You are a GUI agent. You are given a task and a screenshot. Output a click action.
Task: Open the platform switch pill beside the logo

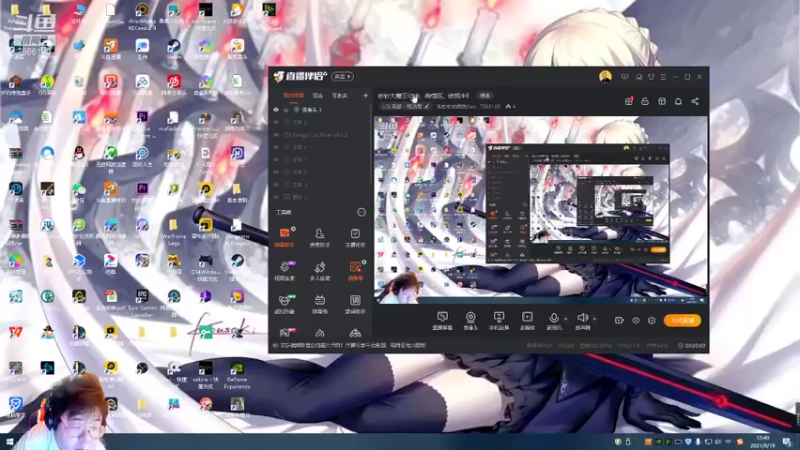(x=342, y=77)
